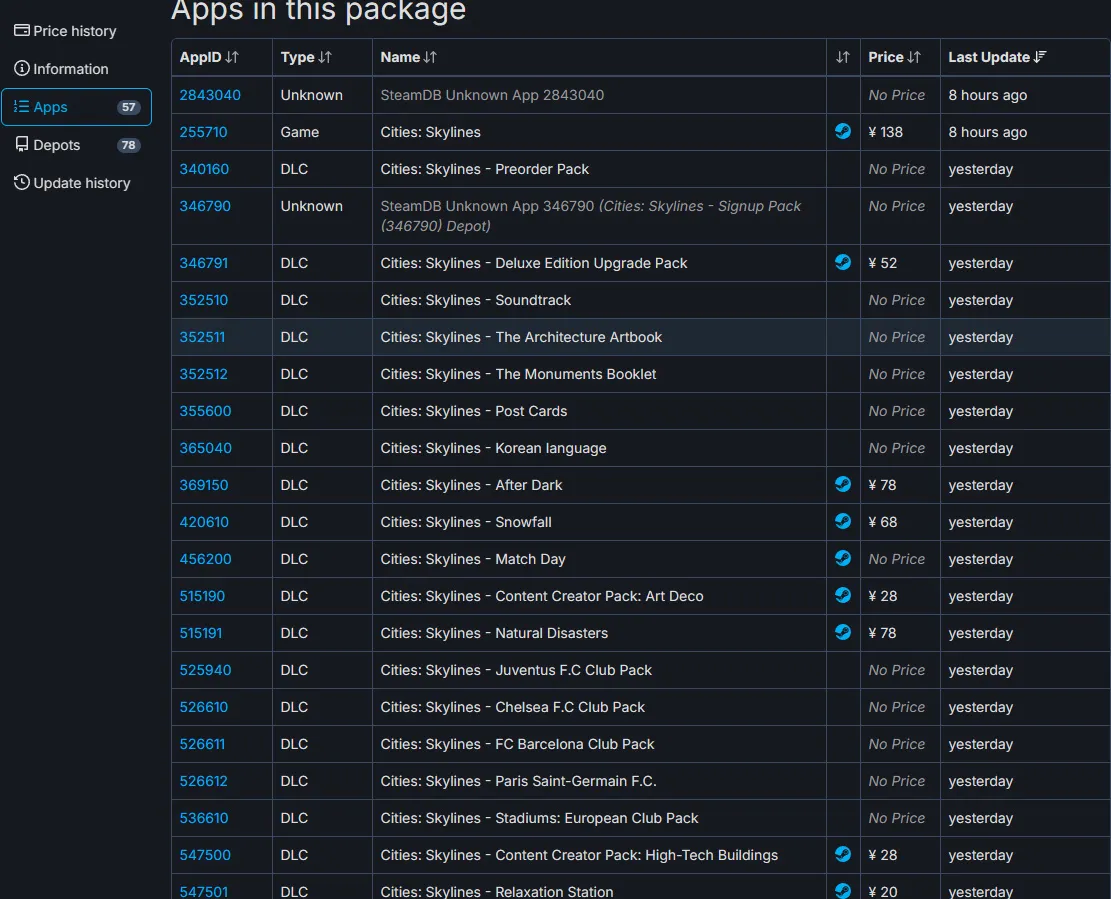Select the Apps tab in sidebar
1111x899 pixels.
pos(77,107)
